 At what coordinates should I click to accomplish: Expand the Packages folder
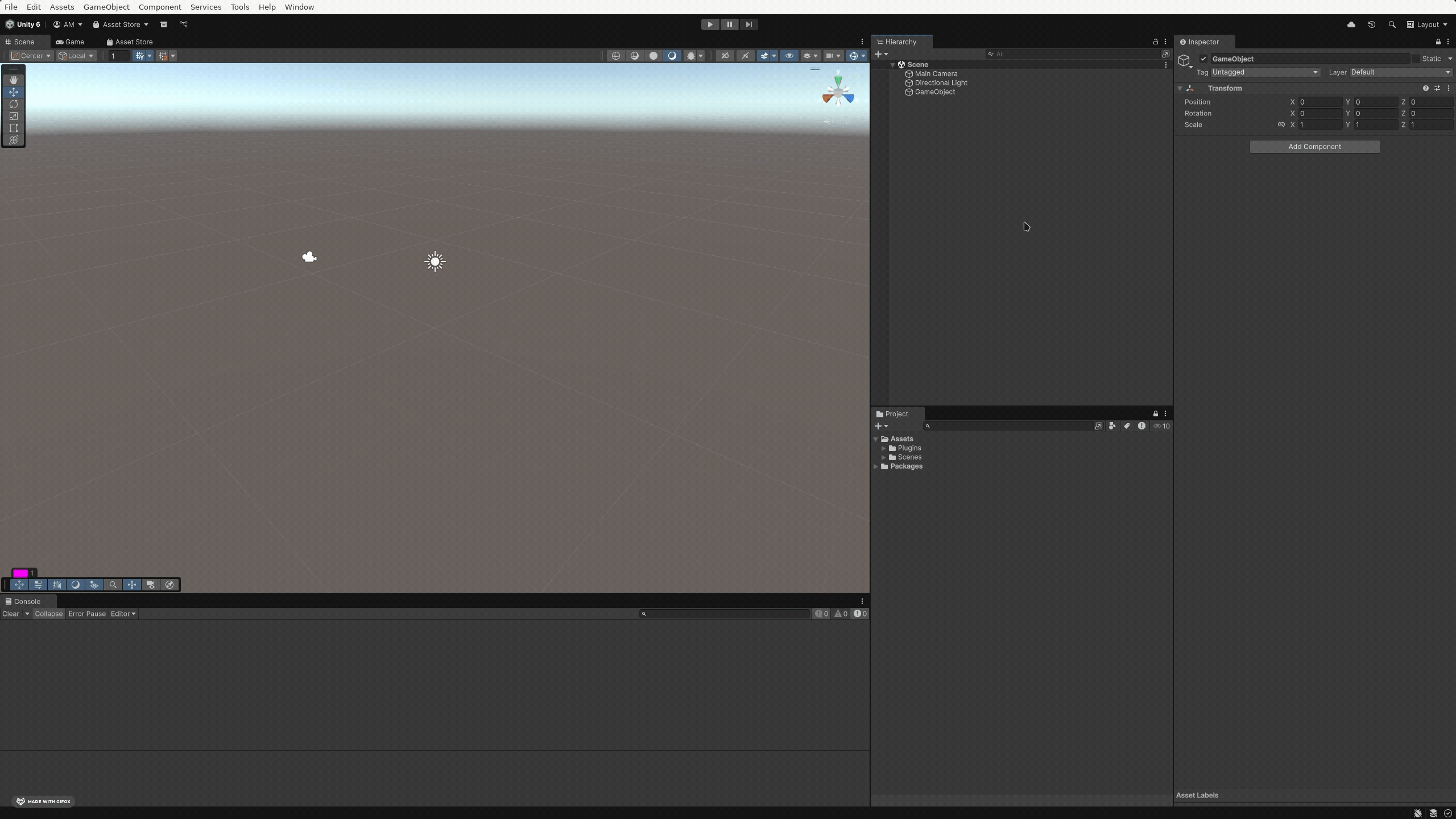(x=876, y=466)
